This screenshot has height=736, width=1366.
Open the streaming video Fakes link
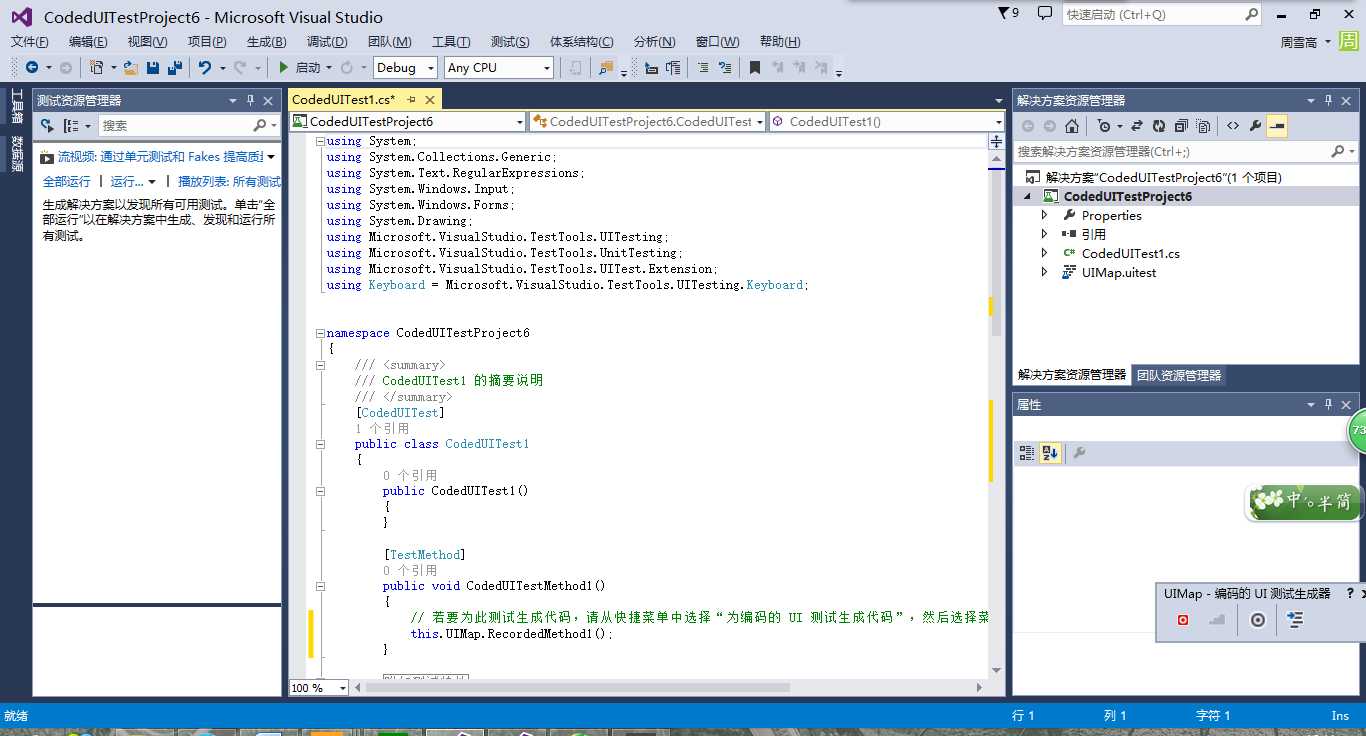(160, 157)
